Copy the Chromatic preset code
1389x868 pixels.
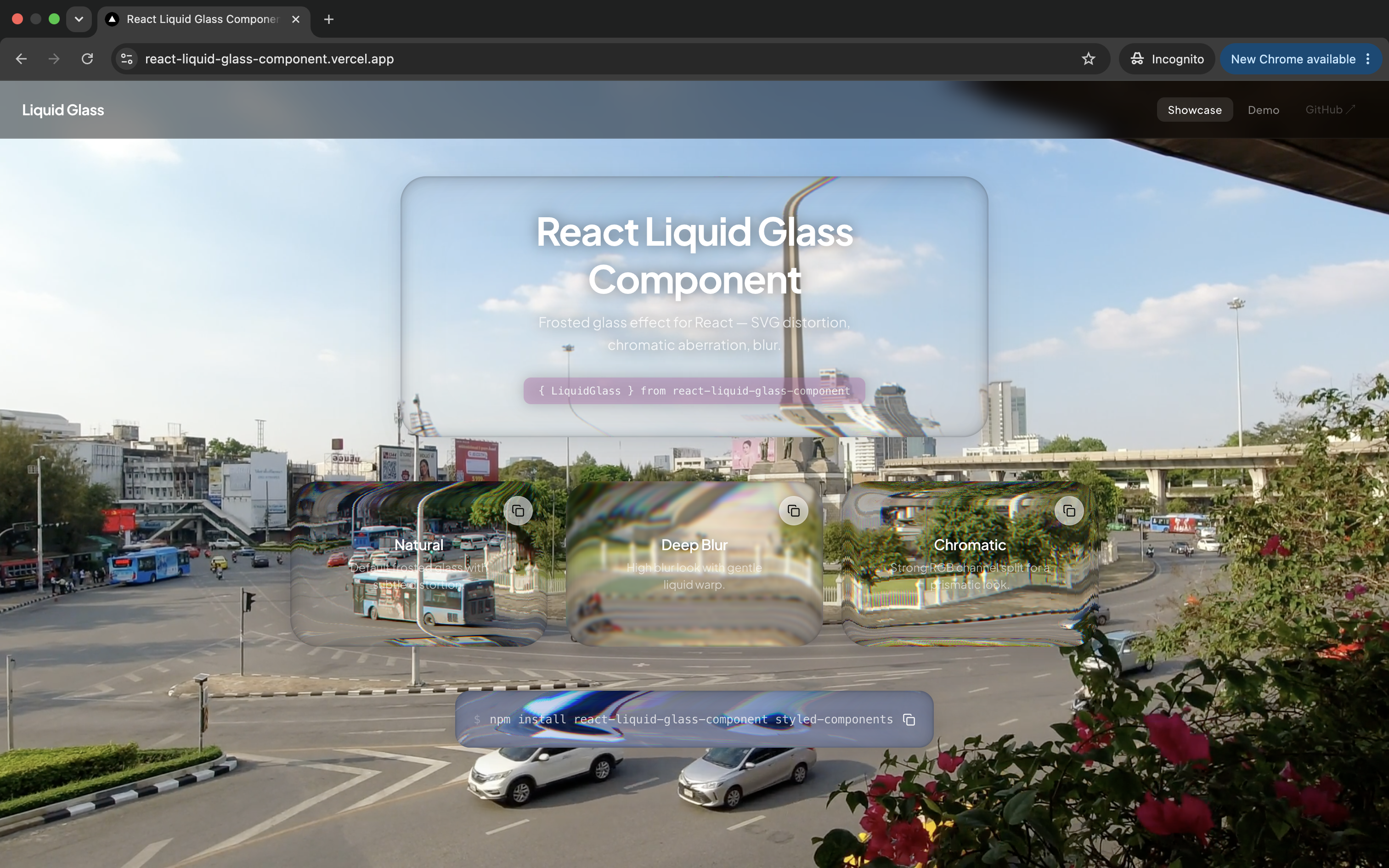tap(1069, 511)
